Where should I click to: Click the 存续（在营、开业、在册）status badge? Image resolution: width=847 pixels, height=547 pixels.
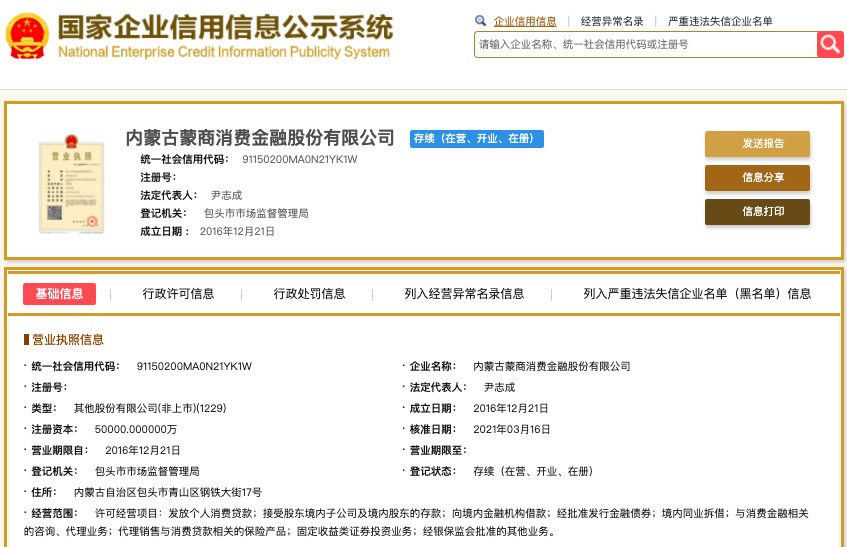point(476,139)
